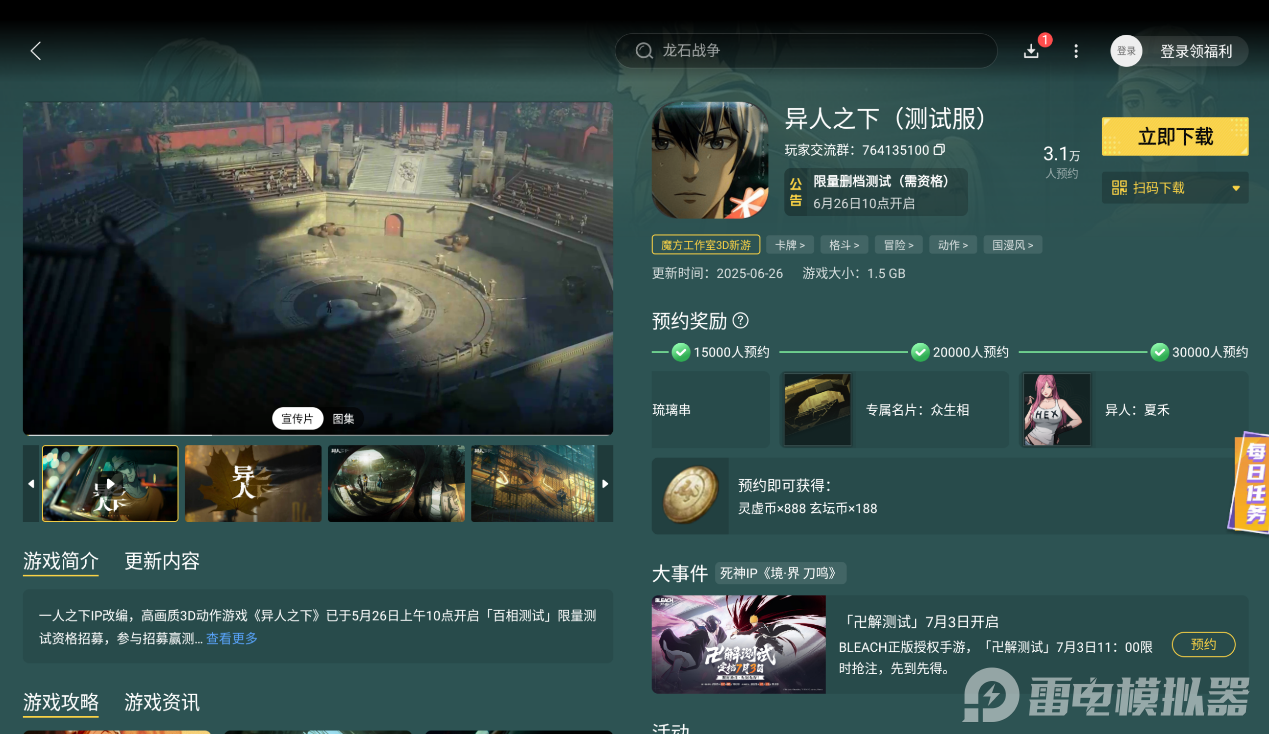Click the 预约奖励 help question mark
Image resolution: width=1269 pixels, height=734 pixels.
coord(741,321)
